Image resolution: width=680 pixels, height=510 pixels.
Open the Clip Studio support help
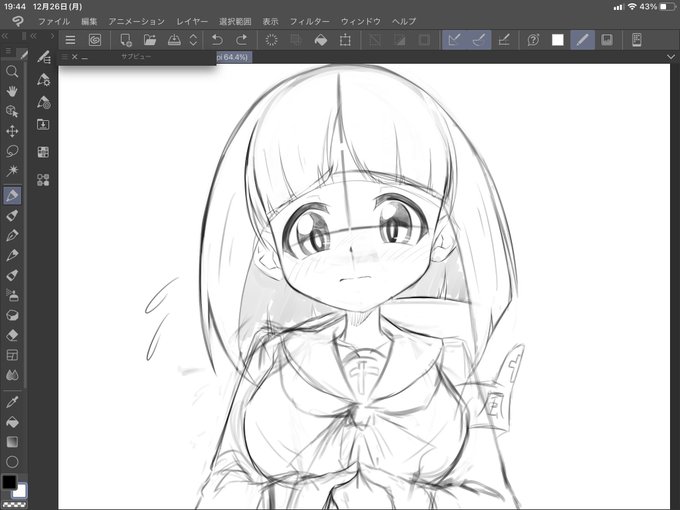(x=533, y=40)
